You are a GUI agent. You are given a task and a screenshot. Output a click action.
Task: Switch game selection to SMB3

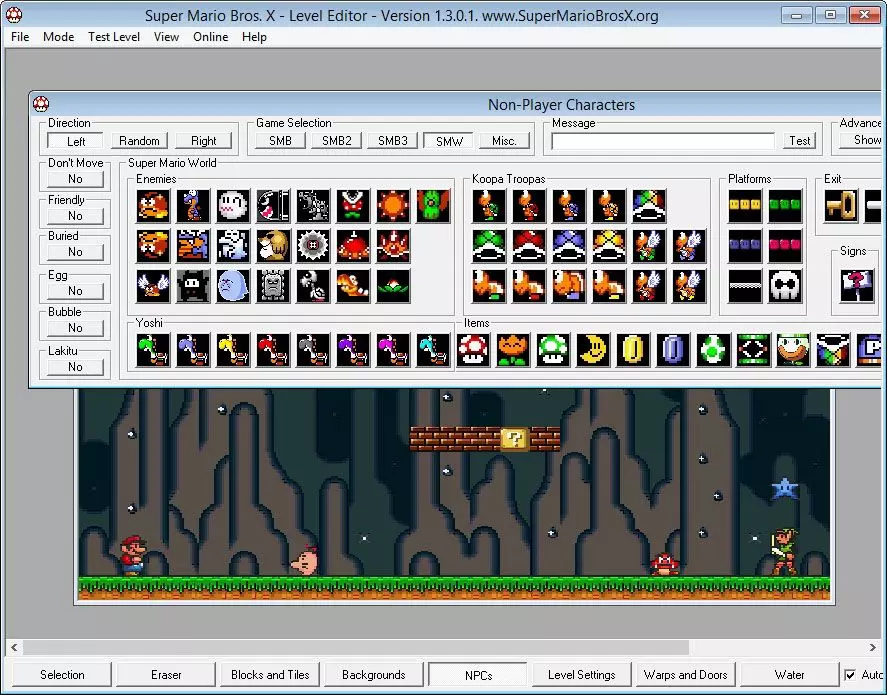tap(393, 140)
